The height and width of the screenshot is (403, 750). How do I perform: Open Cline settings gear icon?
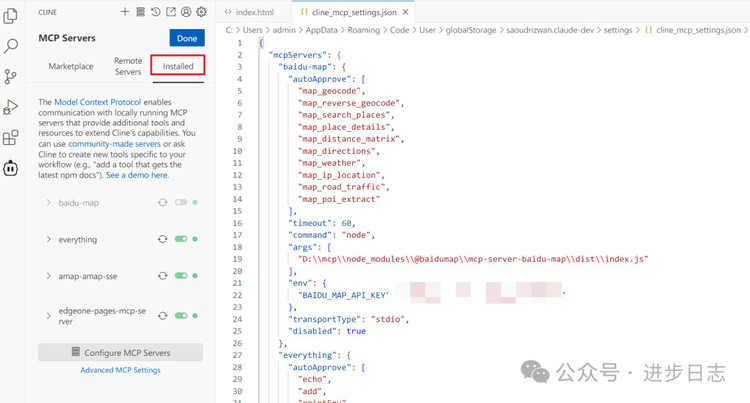coord(201,12)
